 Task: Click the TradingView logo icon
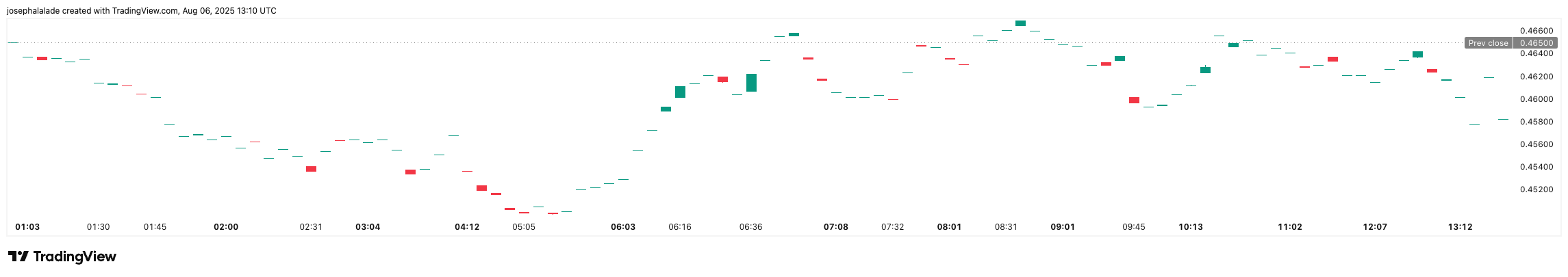(x=18, y=256)
